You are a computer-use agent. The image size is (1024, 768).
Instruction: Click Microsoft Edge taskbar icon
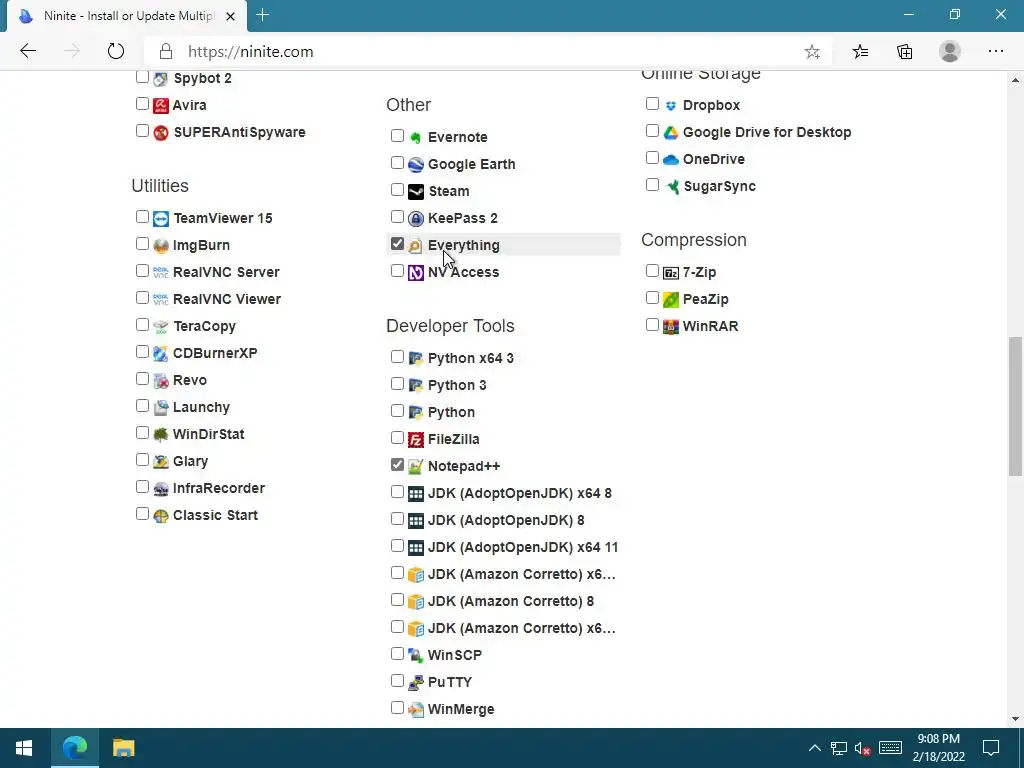[x=74, y=748]
